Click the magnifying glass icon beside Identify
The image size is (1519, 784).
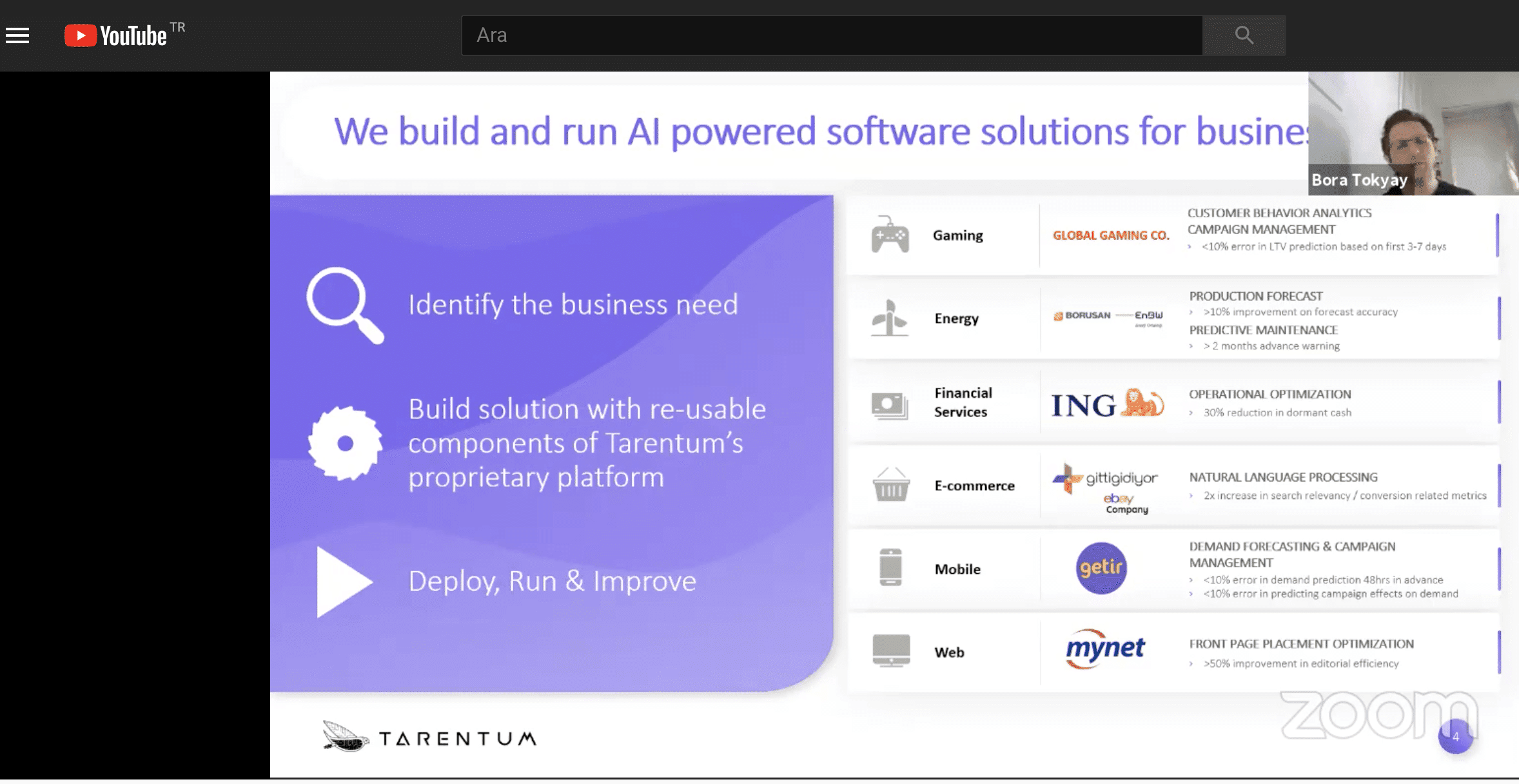(x=345, y=305)
